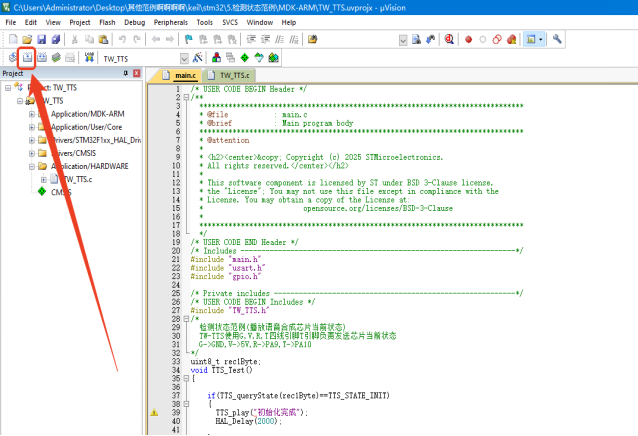Open Options for Target magic wand
Viewport: 638px width, 436px height.
click(198, 58)
